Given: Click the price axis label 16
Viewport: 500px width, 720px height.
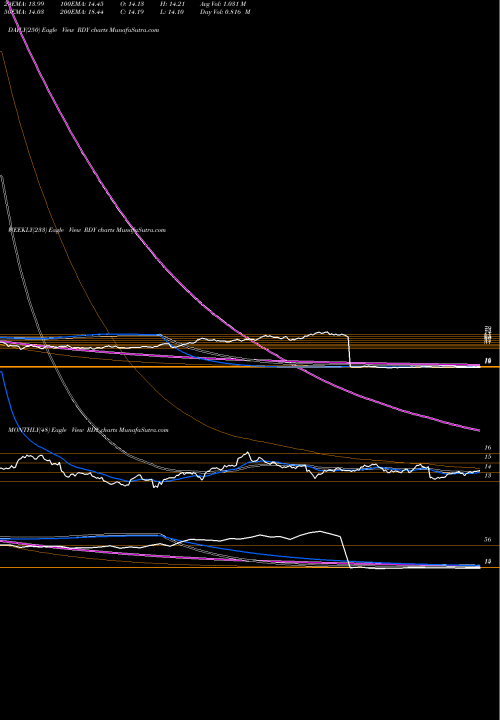Looking at the screenshot, I should (x=488, y=447).
